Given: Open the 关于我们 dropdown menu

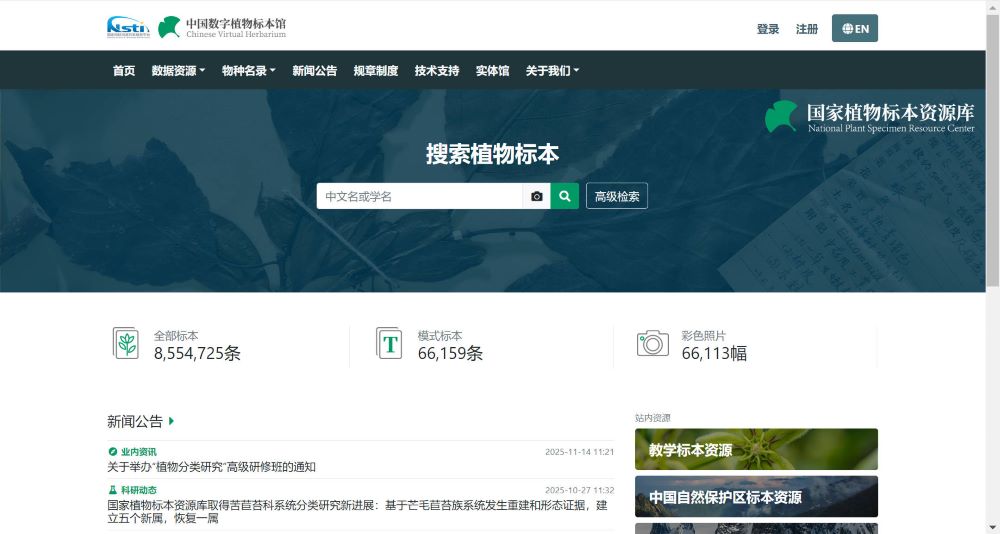Looking at the screenshot, I should click(552, 71).
